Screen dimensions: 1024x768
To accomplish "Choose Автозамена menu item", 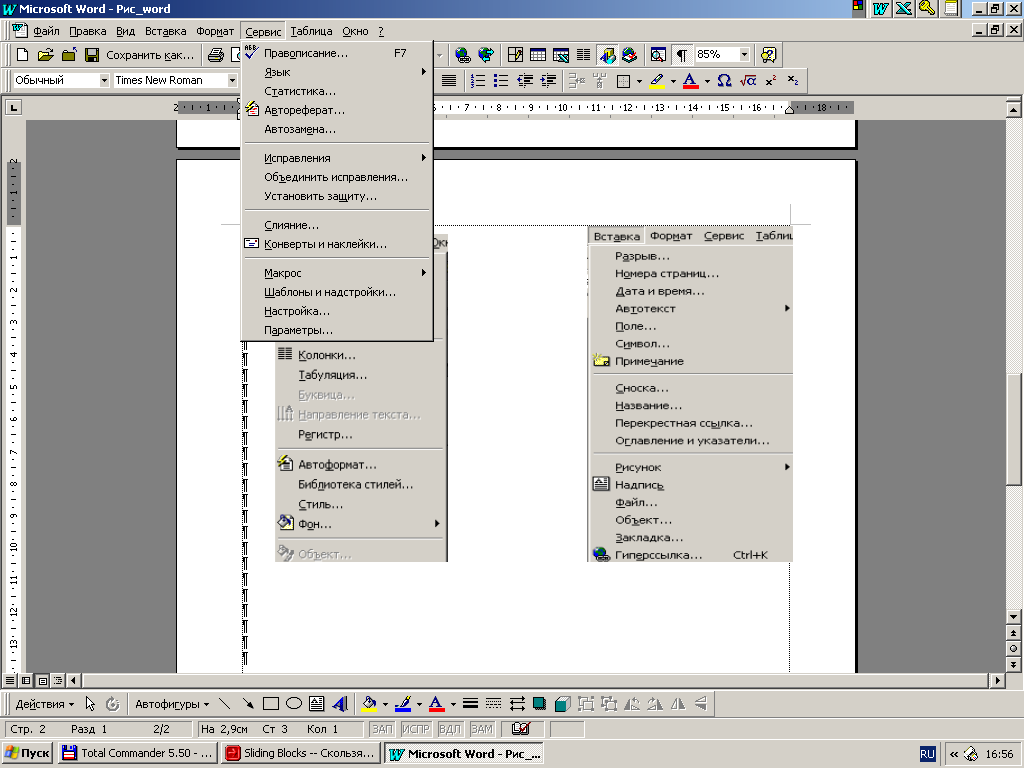I will click(337, 129).
